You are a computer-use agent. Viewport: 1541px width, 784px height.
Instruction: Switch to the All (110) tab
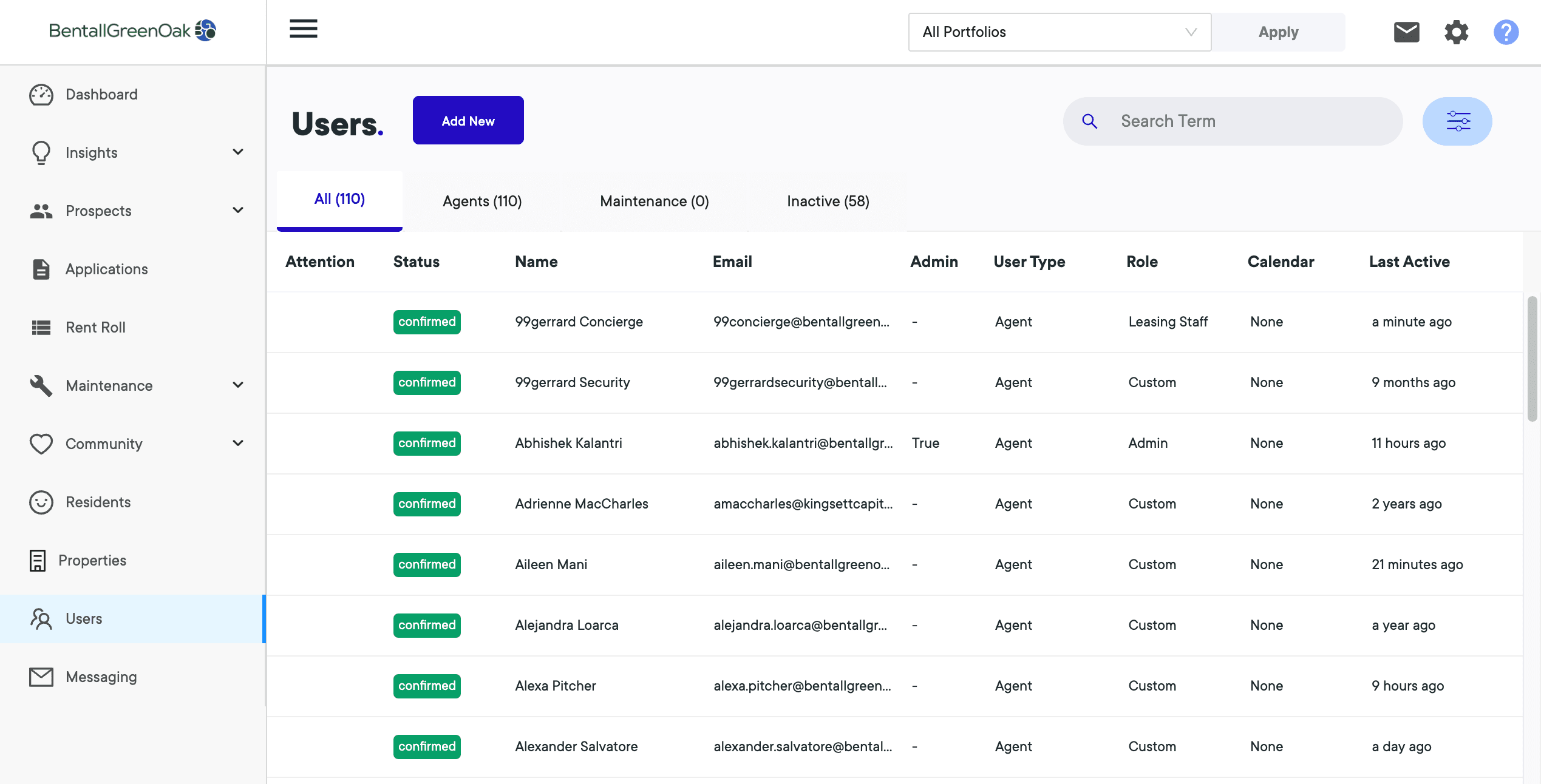(x=339, y=200)
